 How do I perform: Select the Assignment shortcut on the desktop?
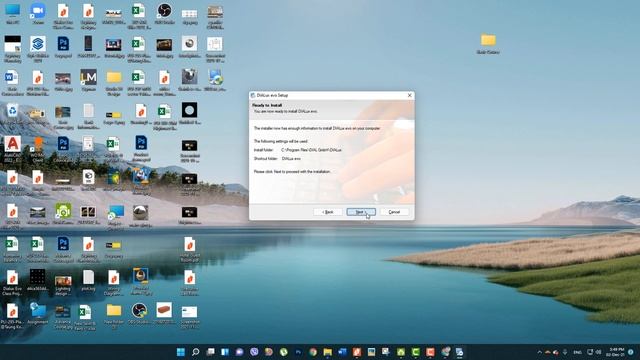[38, 313]
